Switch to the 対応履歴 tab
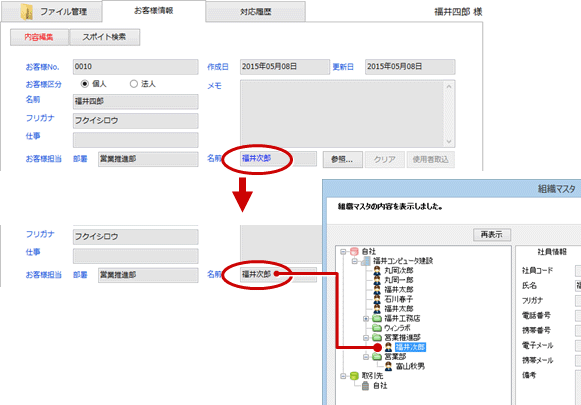 click(256, 11)
